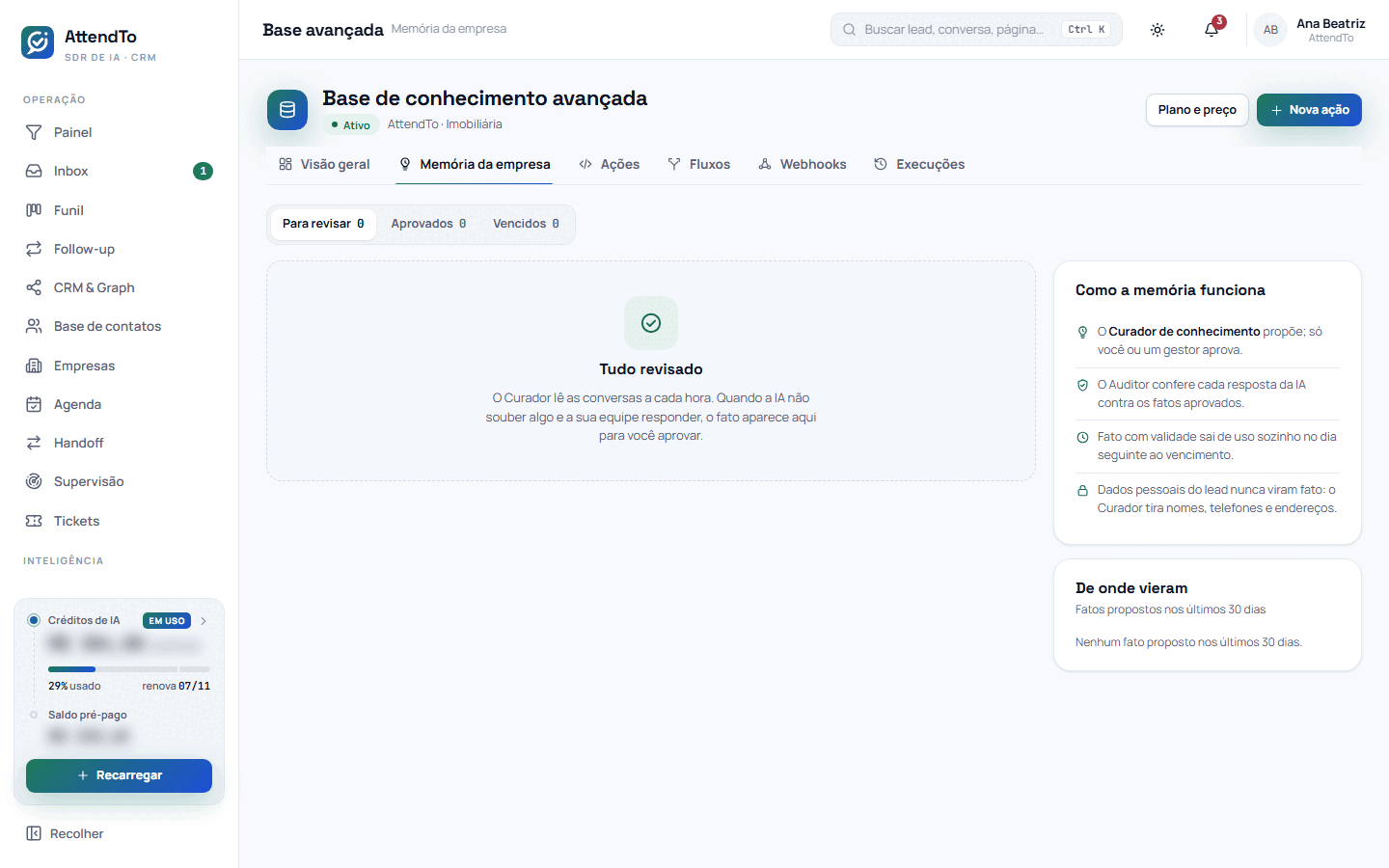This screenshot has height=868, width=1389.
Task: Toggle light/dark theme sun icon
Action: [x=1157, y=30]
